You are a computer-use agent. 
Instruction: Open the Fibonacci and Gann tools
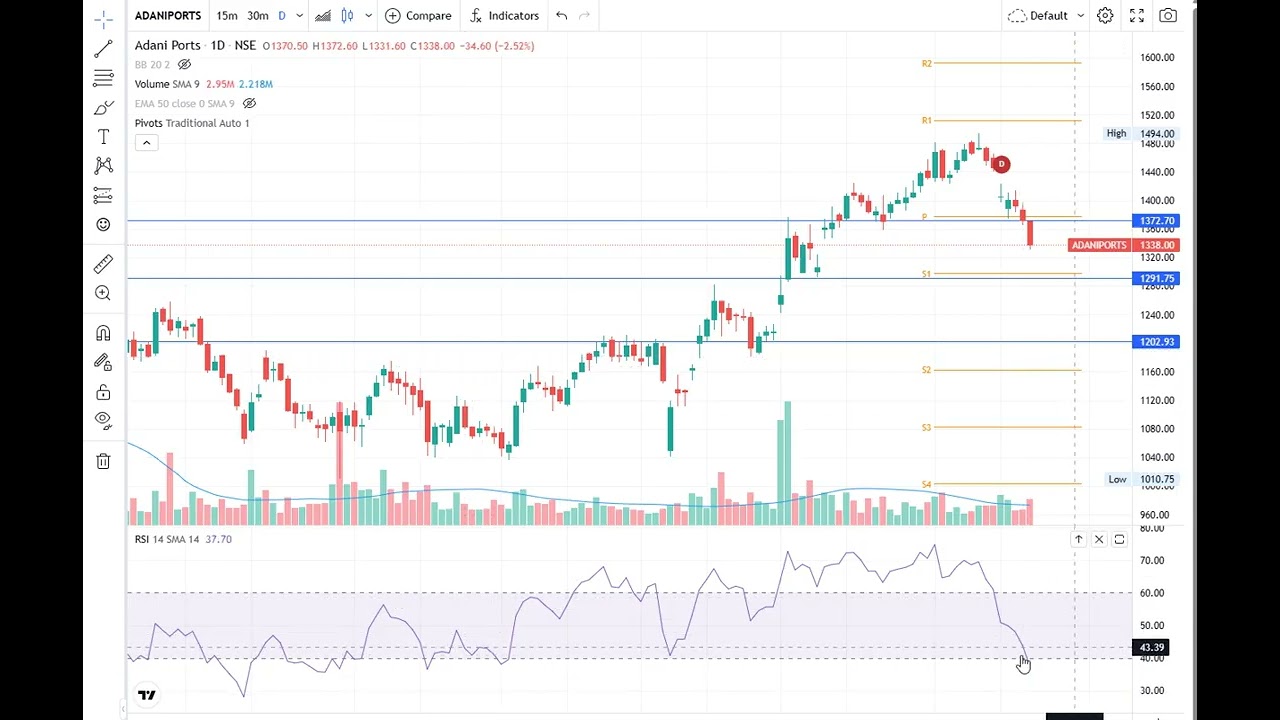click(x=103, y=78)
